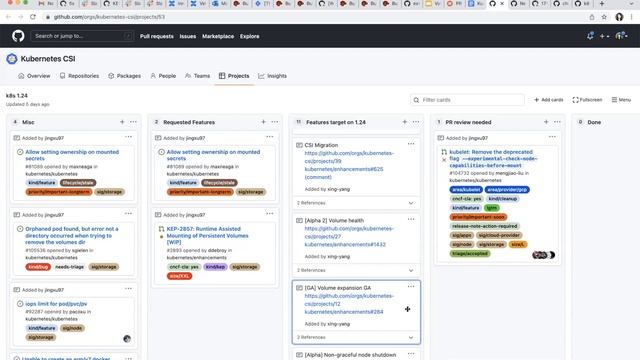640x360 pixels.
Task: Open kubelet Remove the deprecated flag PR
Action: pos(493,159)
